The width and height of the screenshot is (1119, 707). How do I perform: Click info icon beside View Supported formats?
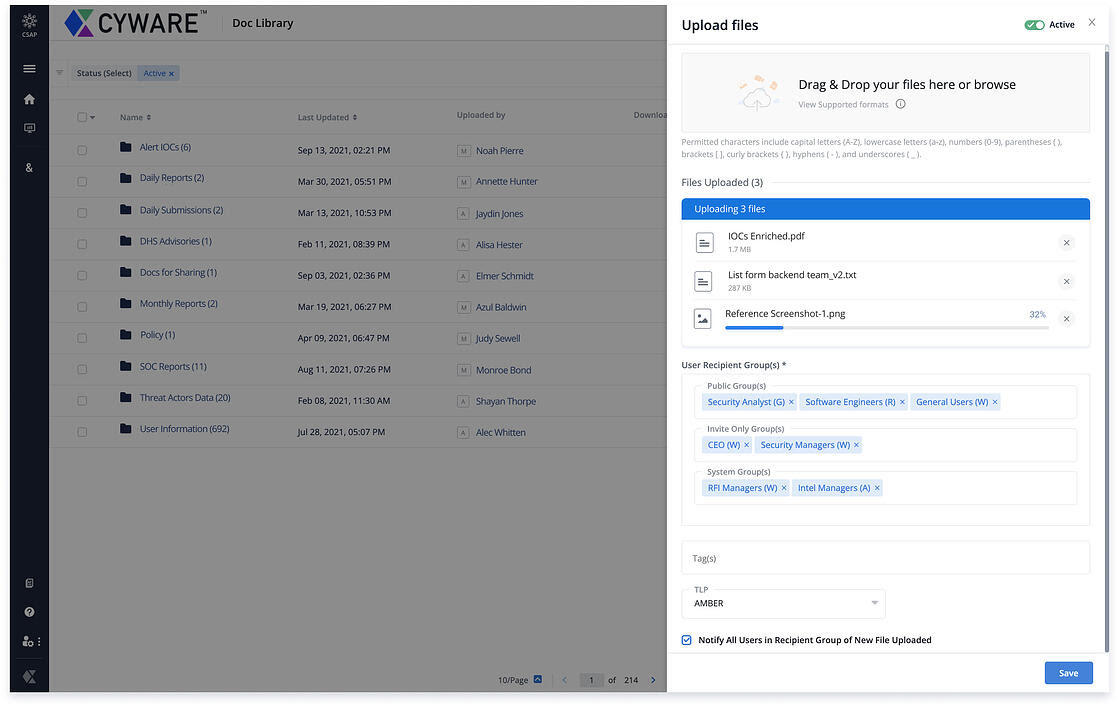[x=900, y=104]
